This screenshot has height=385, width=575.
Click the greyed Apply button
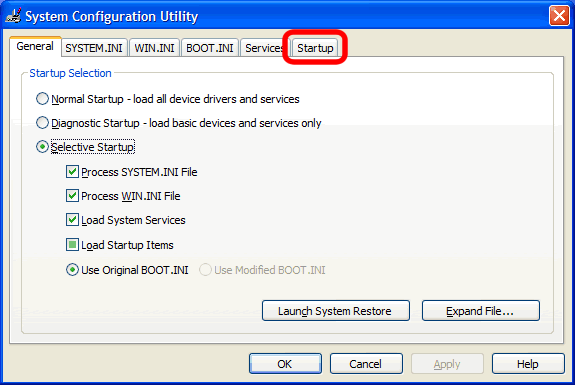[447, 364]
